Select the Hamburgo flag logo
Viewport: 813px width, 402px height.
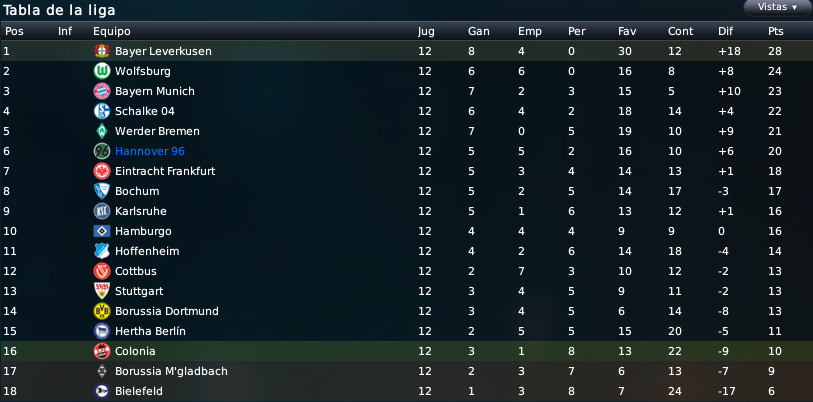pos(102,231)
